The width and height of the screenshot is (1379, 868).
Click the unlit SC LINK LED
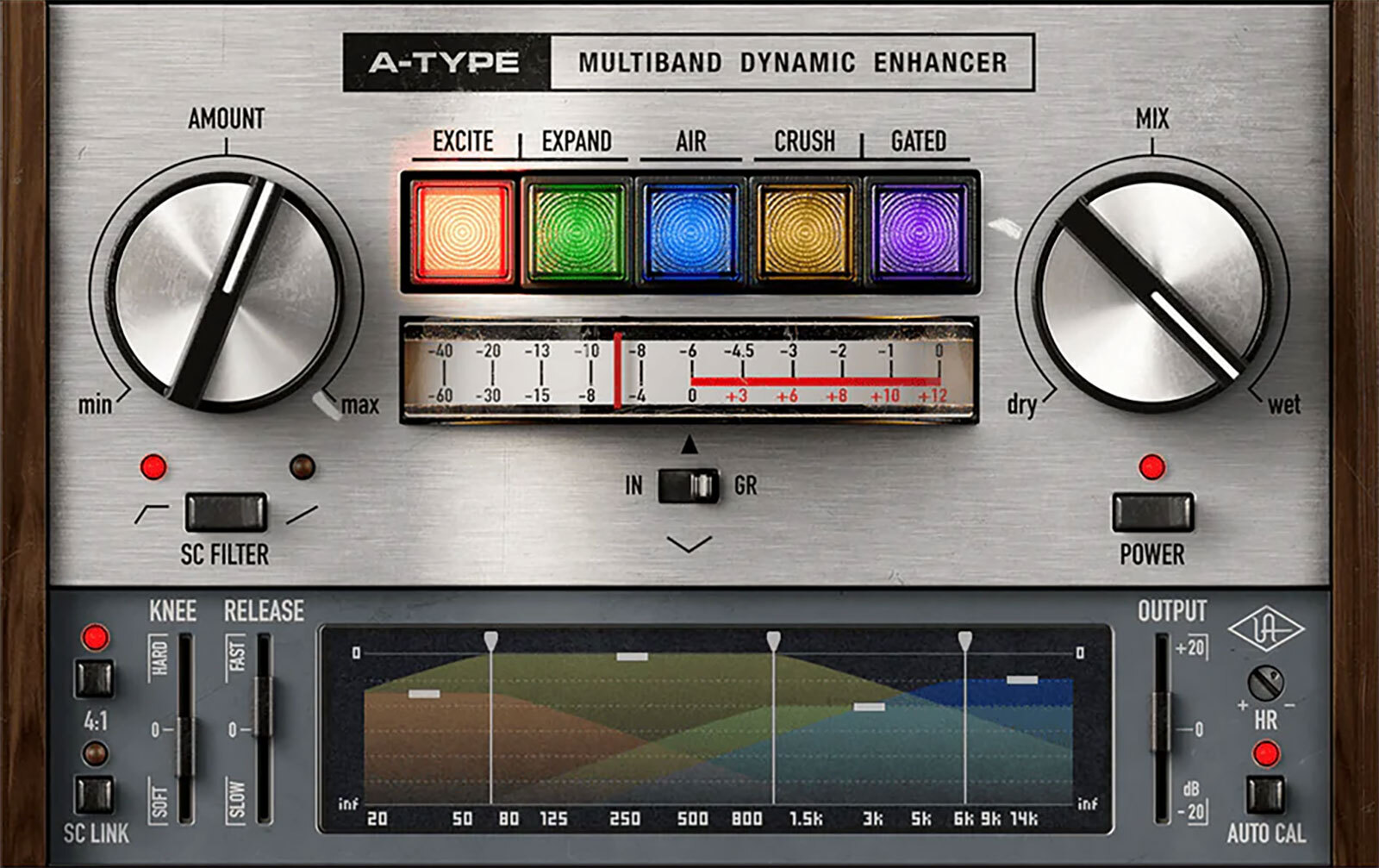click(x=95, y=754)
